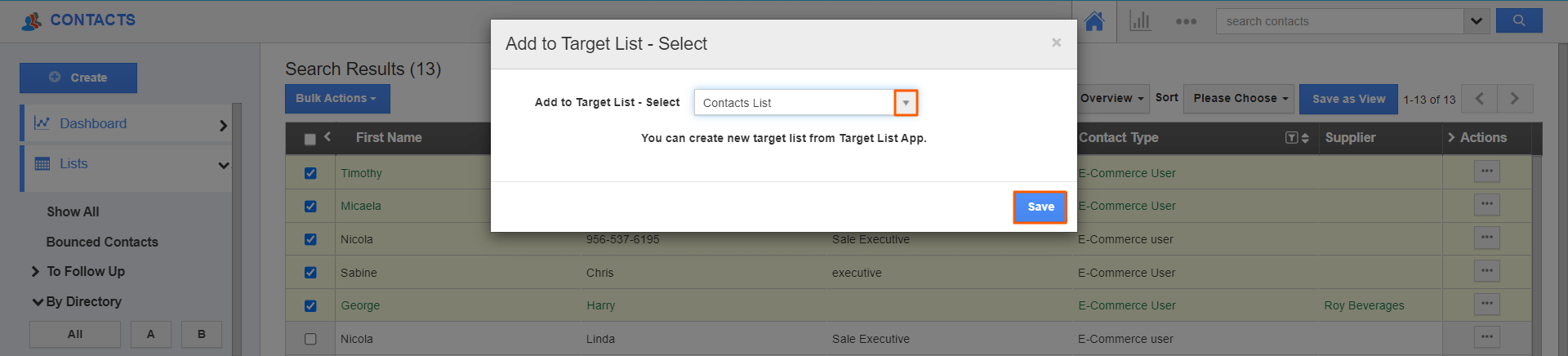Go to next page of results
1568x356 pixels.
1515,99
